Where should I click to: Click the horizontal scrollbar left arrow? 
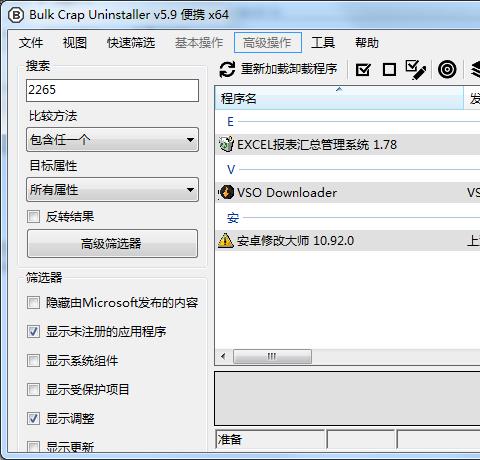[223, 357]
